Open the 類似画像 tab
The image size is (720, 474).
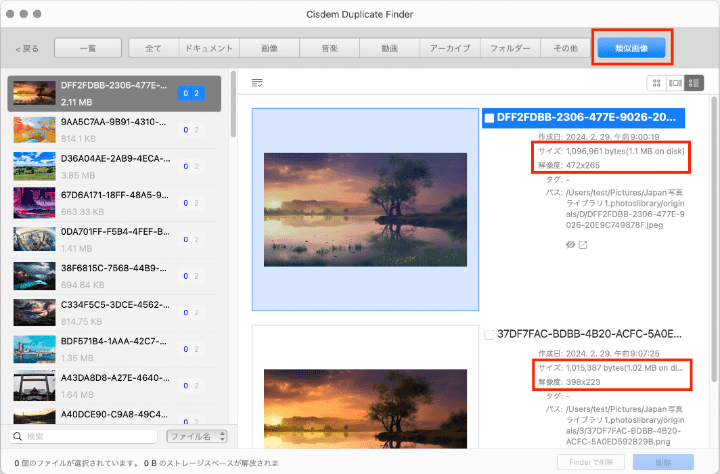click(630, 47)
